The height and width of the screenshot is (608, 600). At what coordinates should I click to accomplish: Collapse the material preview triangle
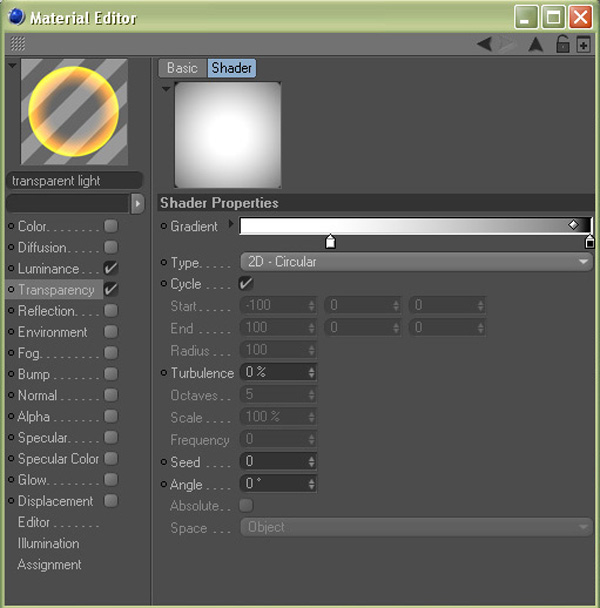(11, 66)
